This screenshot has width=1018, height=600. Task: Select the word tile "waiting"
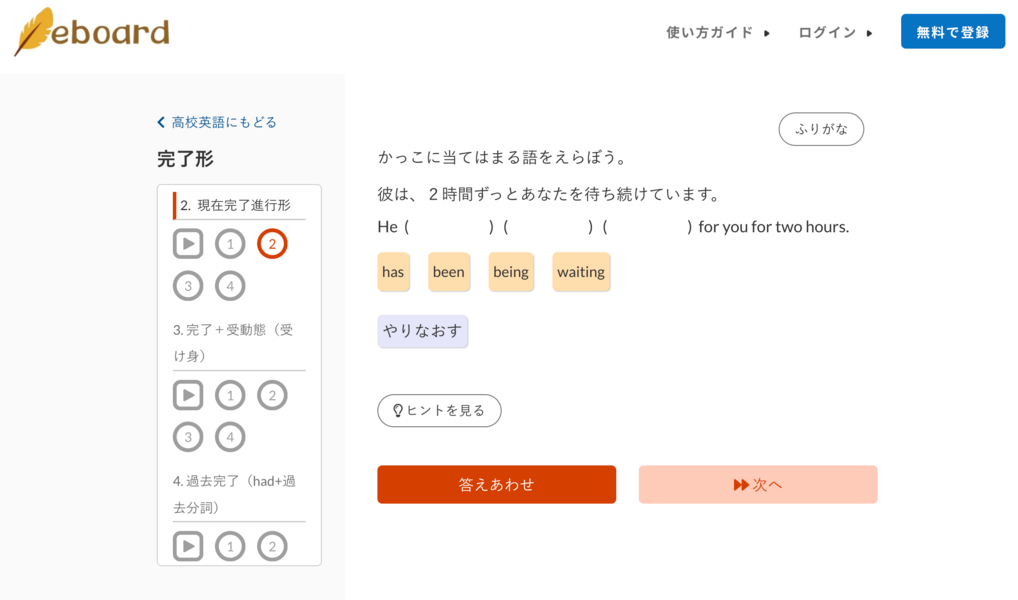(581, 271)
